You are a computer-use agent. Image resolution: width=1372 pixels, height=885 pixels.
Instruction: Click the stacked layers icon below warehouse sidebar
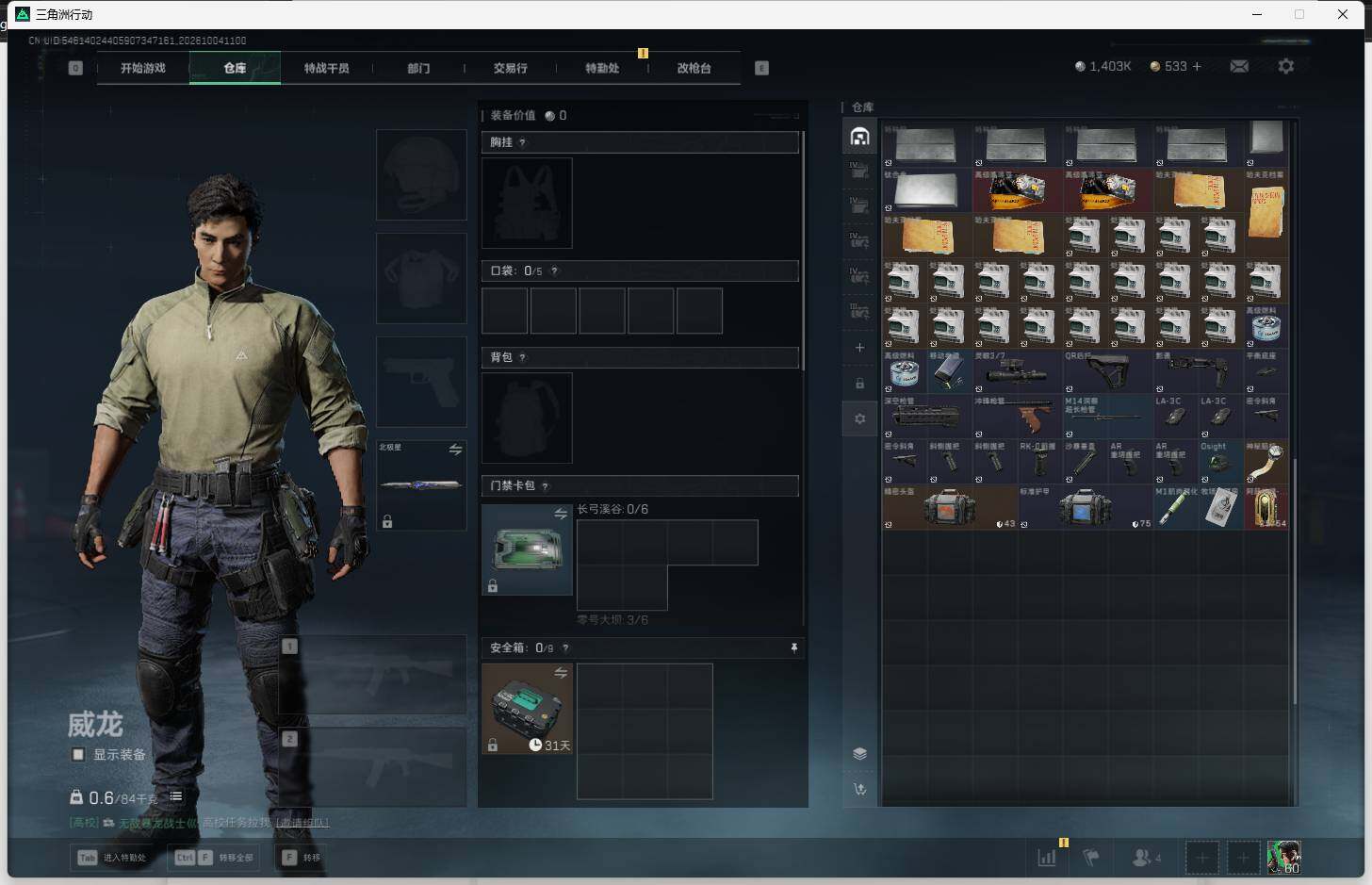859,753
